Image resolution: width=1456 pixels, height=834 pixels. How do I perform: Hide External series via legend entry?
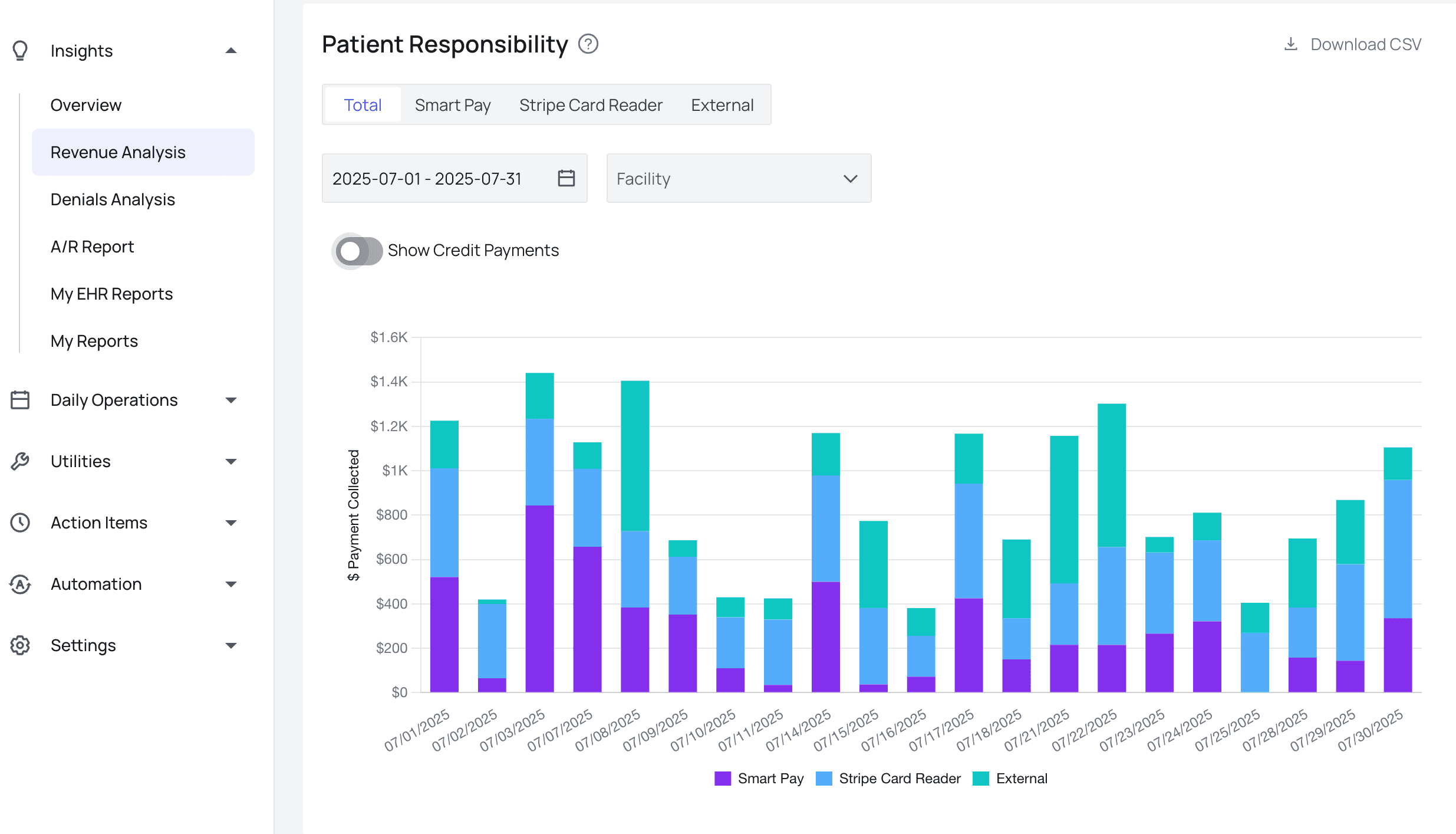(1021, 779)
